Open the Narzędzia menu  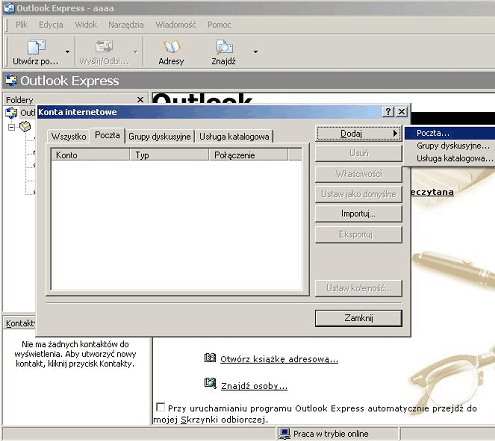coord(126,25)
